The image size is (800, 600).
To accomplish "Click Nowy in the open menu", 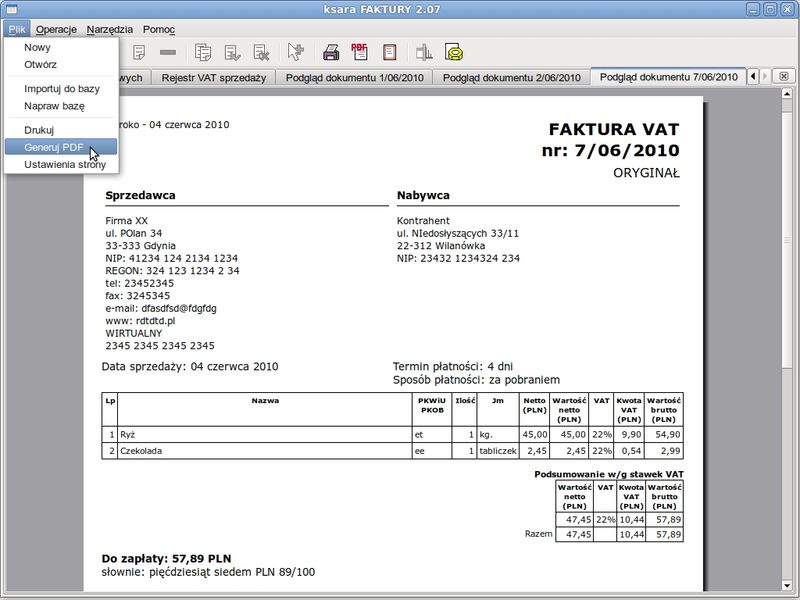I will (x=37, y=47).
